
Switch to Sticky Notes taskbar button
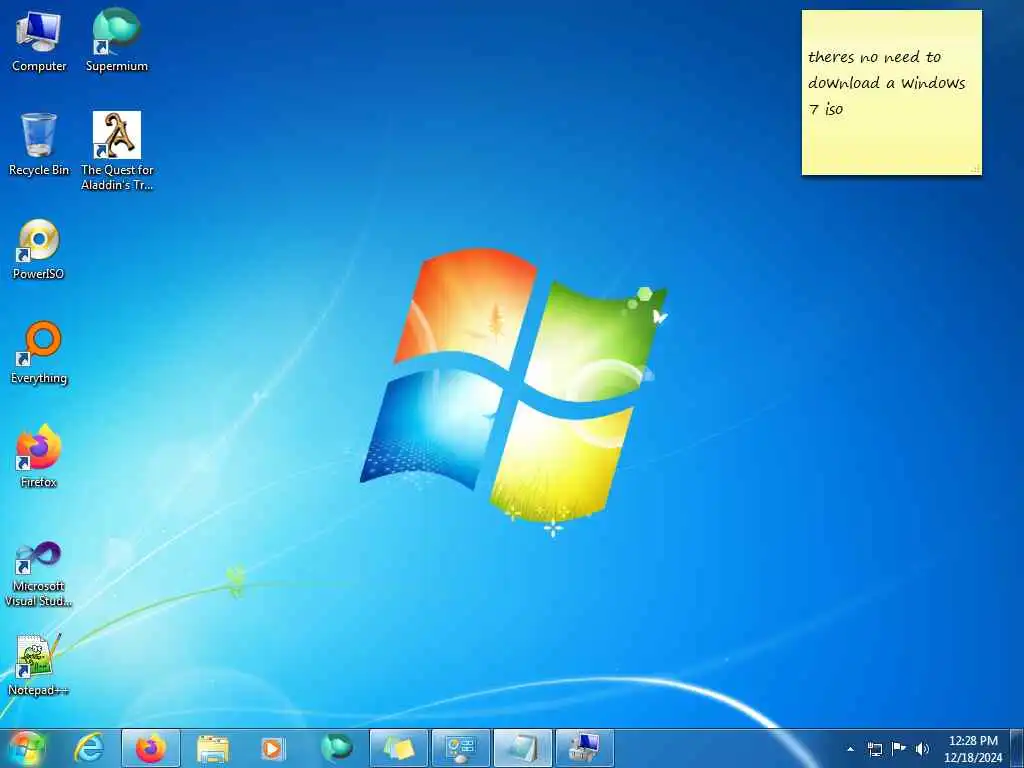point(398,748)
